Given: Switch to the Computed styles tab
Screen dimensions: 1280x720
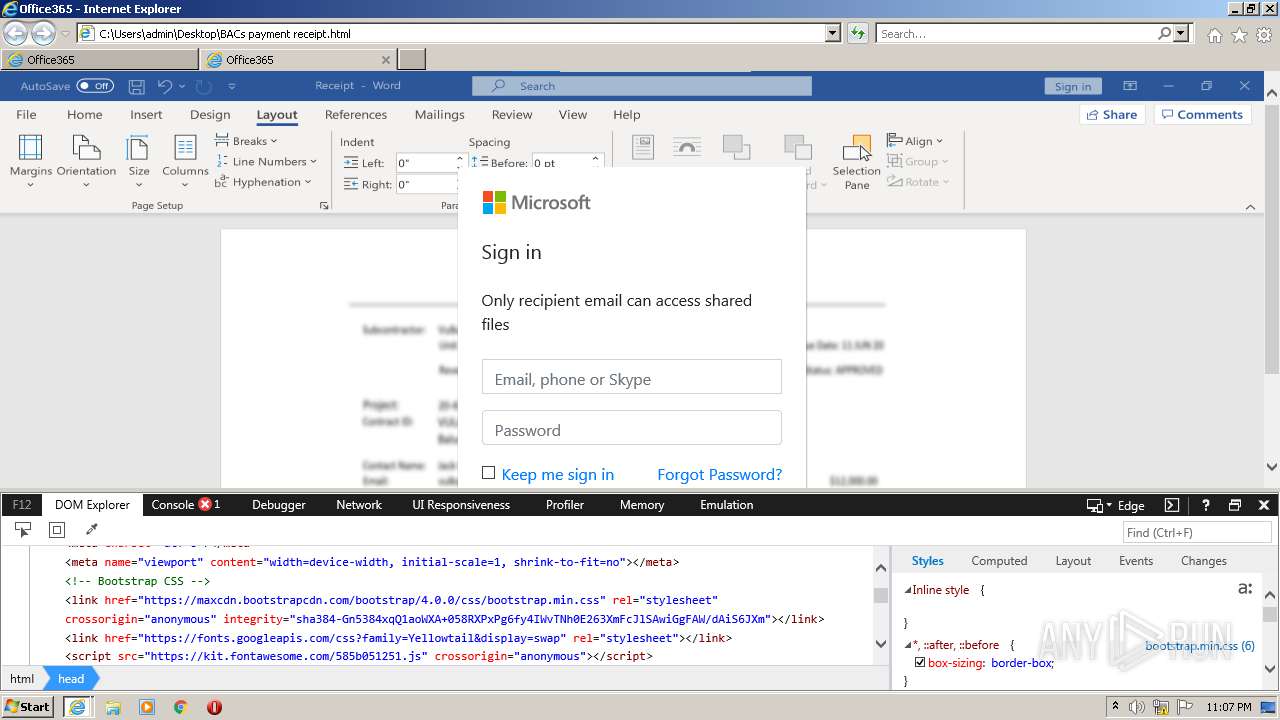Looking at the screenshot, I should coord(999,561).
